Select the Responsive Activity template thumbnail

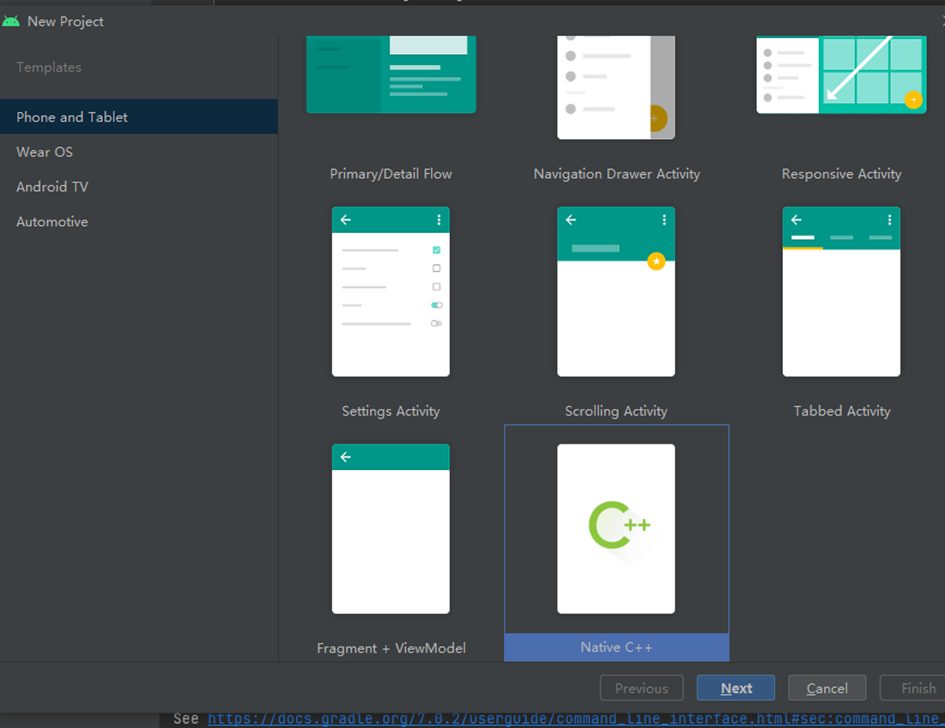(x=841, y=75)
